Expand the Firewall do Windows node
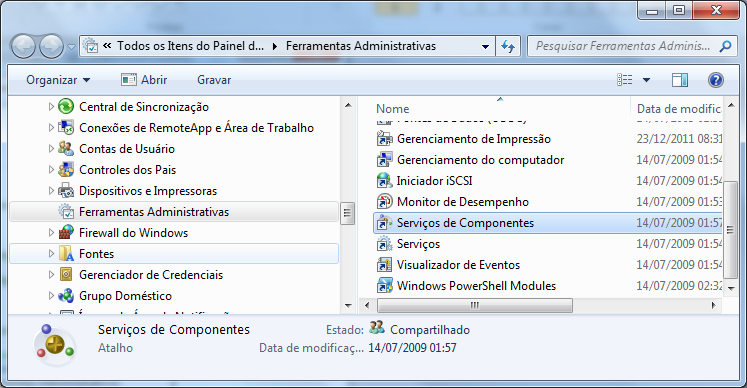The image size is (747, 388). [51, 233]
